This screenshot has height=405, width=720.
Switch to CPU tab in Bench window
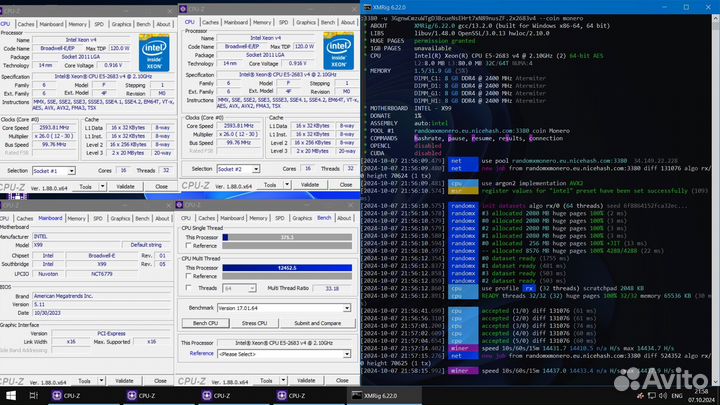click(186, 218)
